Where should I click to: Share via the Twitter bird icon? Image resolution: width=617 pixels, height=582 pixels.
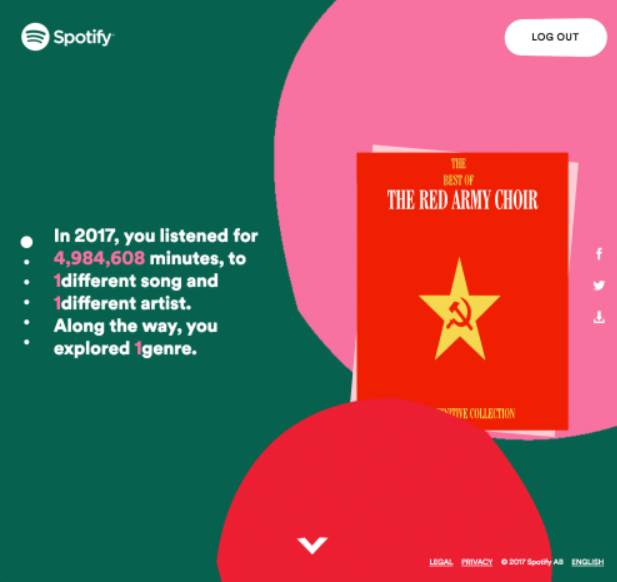pos(599,285)
